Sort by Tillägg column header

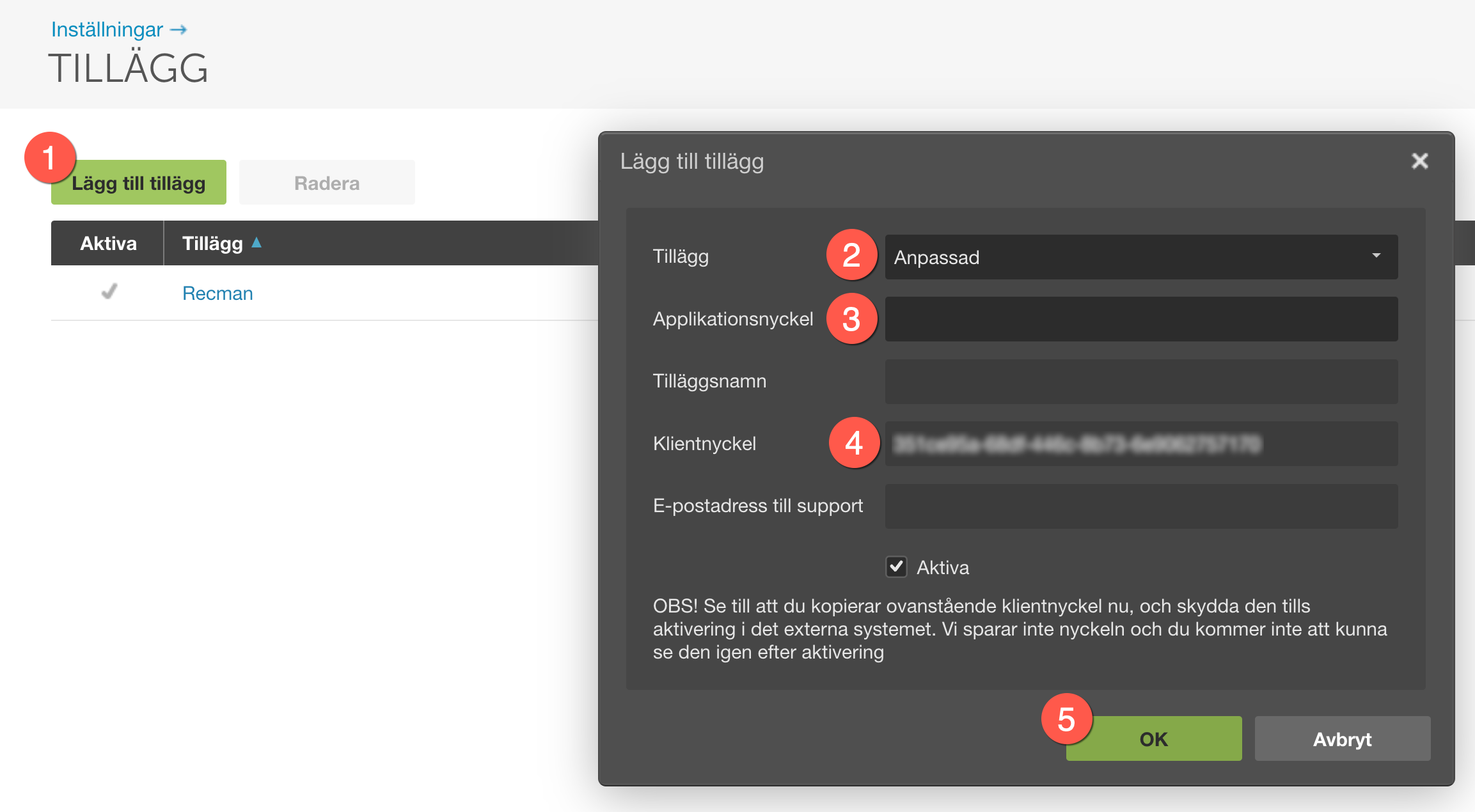[212, 244]
